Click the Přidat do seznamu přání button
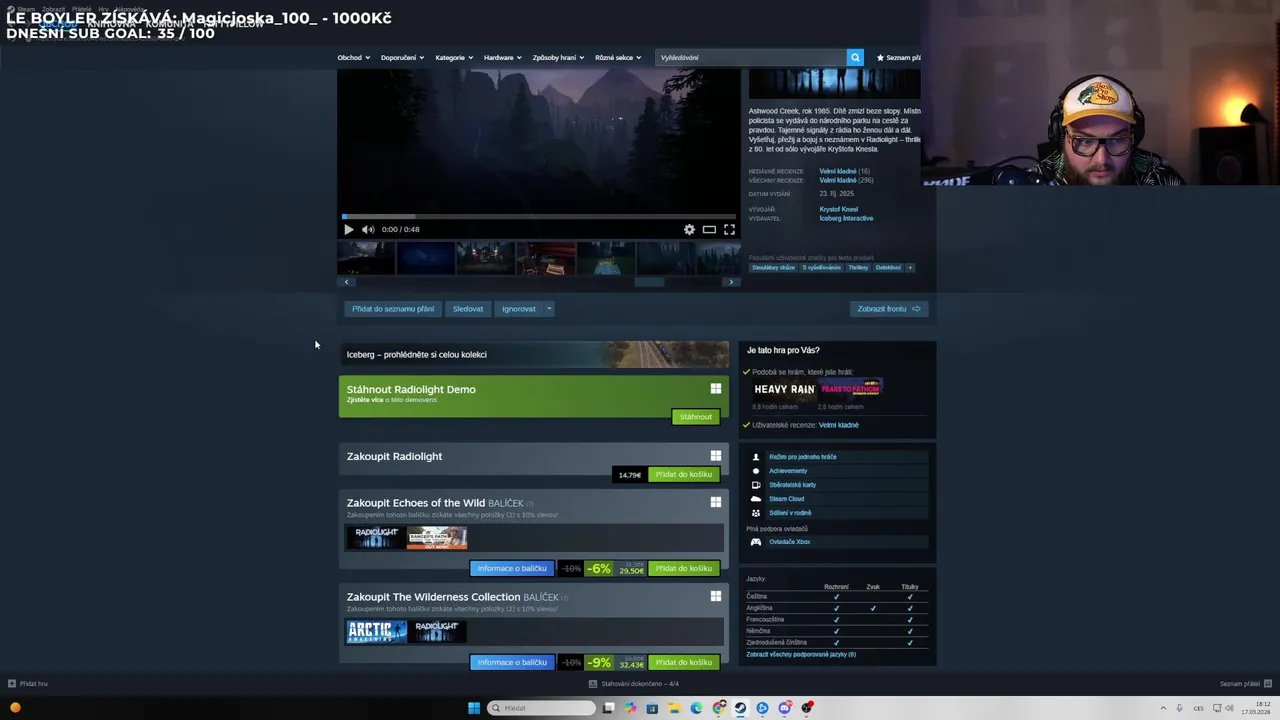This screenshot has width=1280, height=720. point(393,309)
